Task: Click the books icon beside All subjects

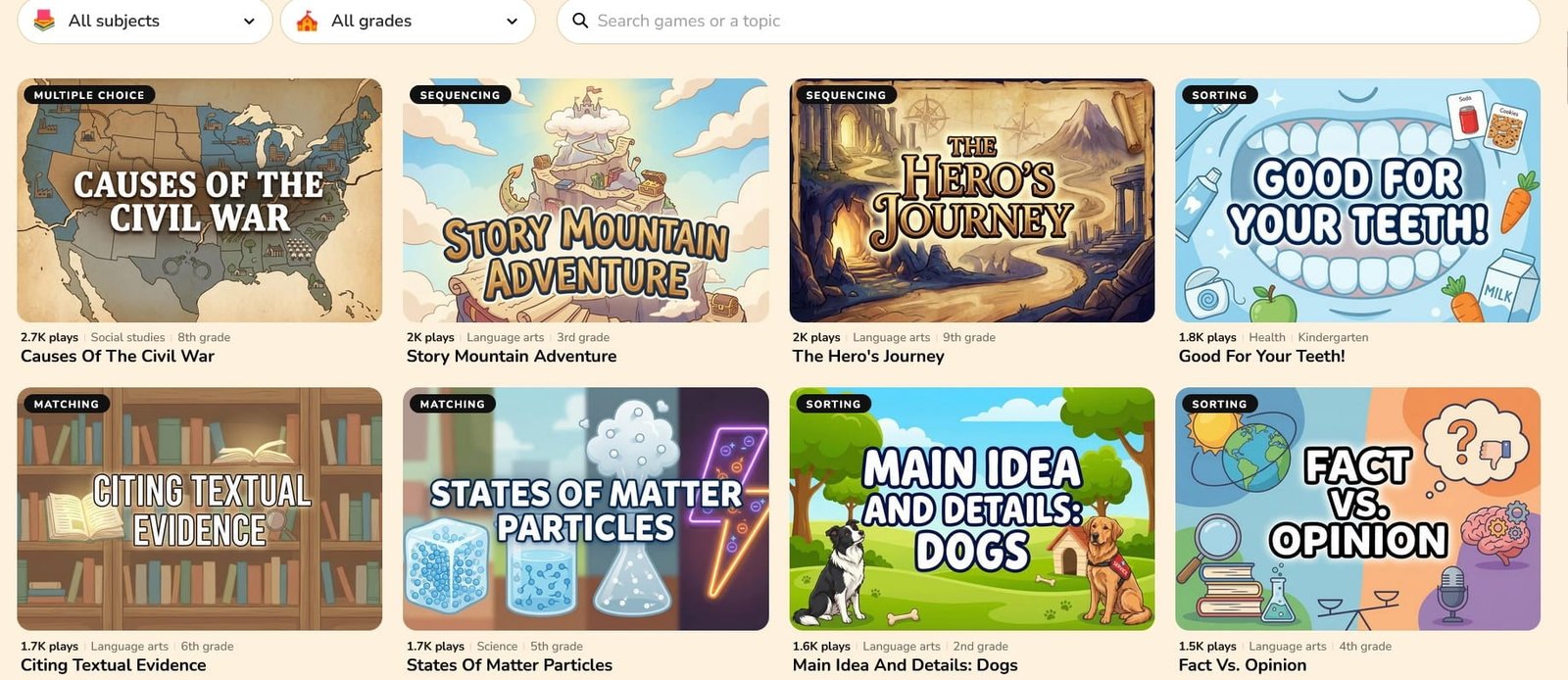Action: (44, 21)
